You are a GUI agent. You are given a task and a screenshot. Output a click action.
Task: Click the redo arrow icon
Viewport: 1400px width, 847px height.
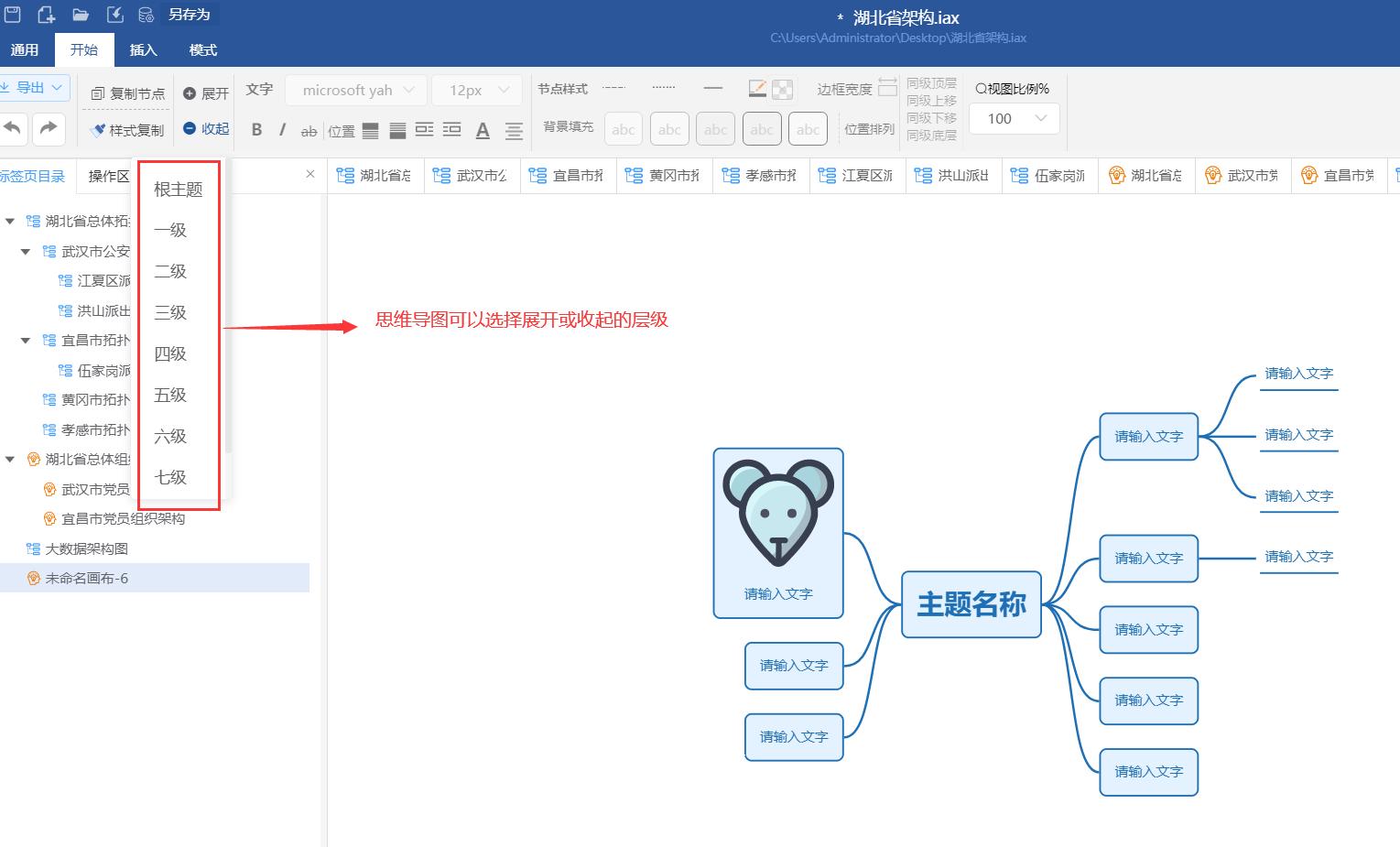tap(49, 129)
